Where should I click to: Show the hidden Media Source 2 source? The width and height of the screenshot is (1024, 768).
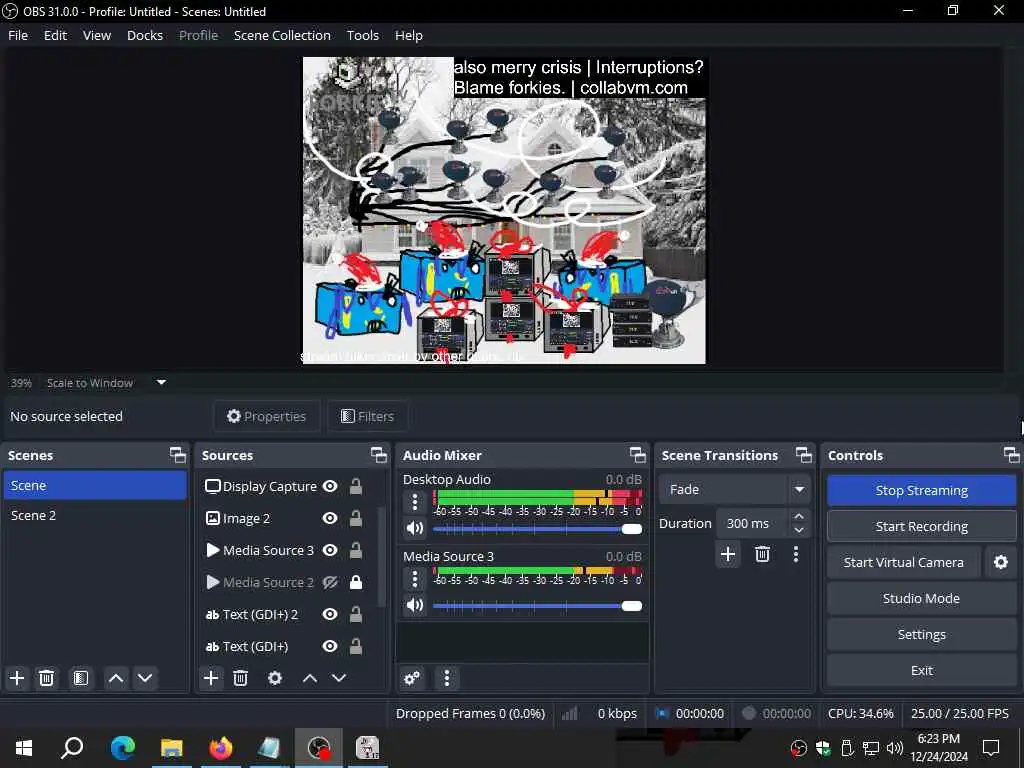(x=330, y=583)
